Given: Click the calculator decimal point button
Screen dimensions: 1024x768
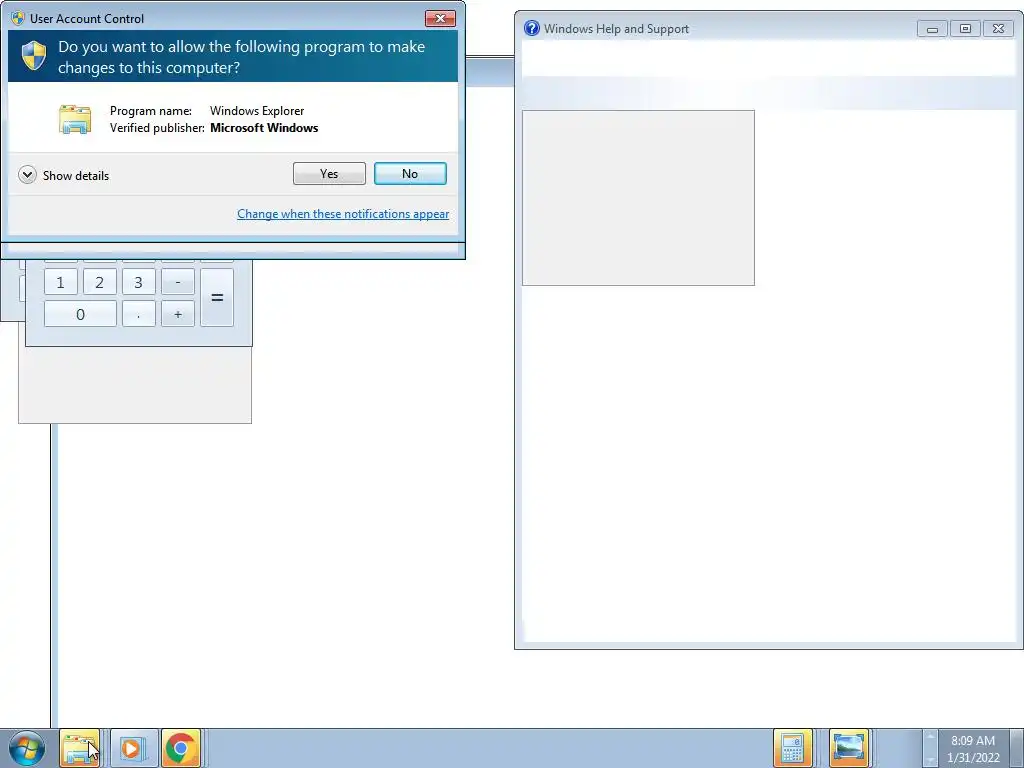Looking at the screenshot, I should coord(138,314).
